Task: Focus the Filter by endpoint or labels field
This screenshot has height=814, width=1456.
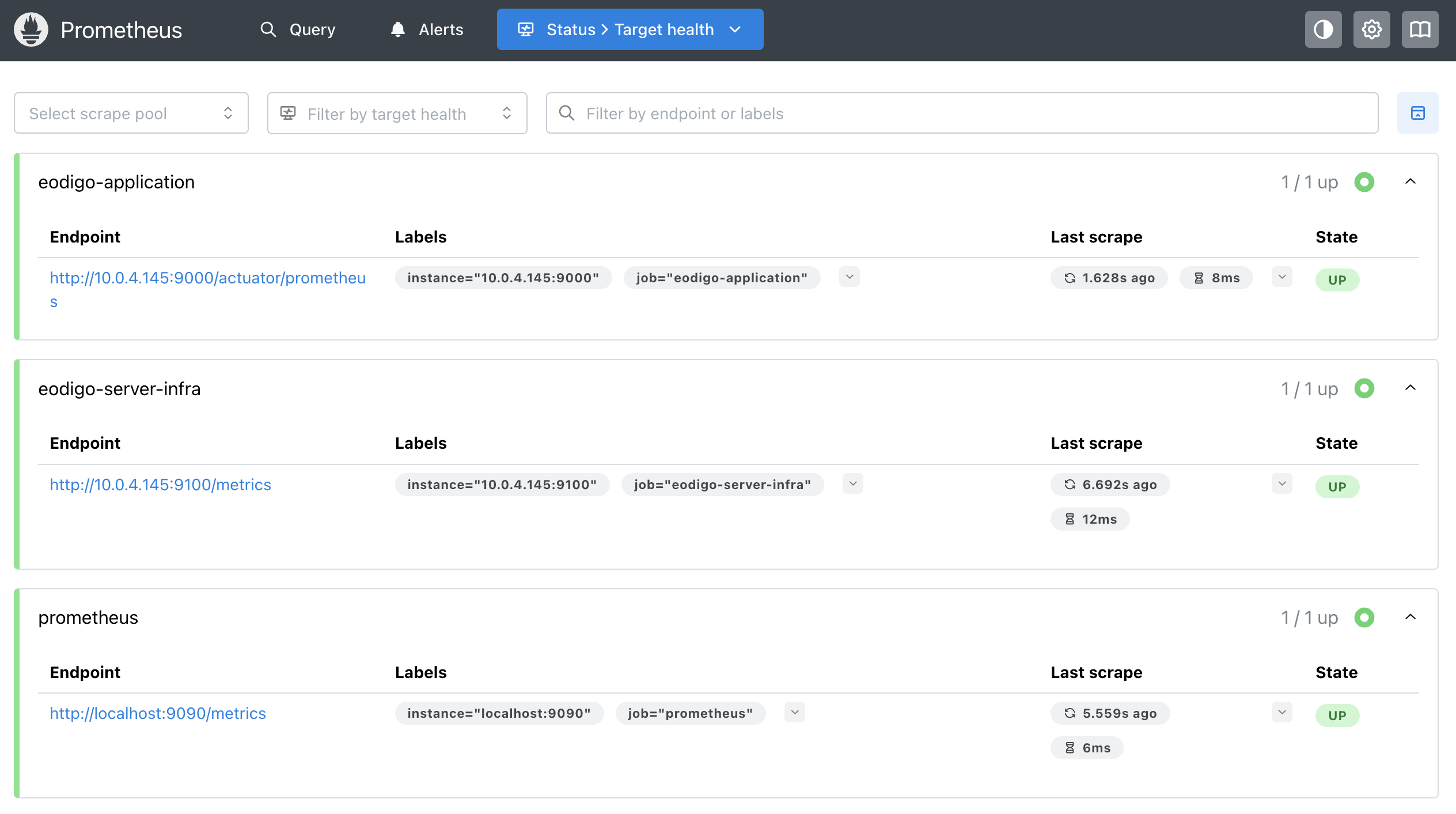Action: pyautogui.click(x=962, y=113)
